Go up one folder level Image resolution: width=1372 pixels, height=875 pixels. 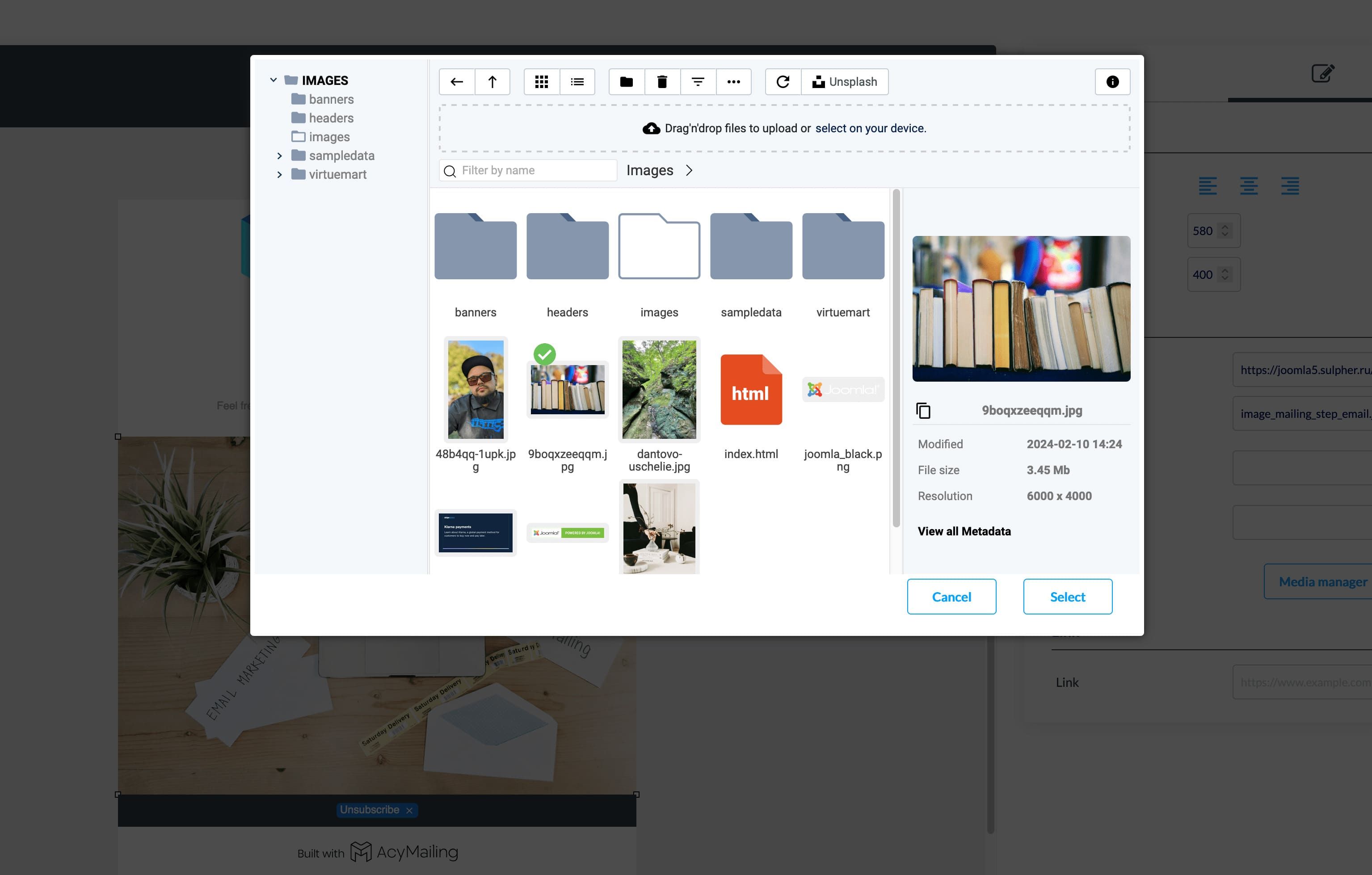[492, 82]
